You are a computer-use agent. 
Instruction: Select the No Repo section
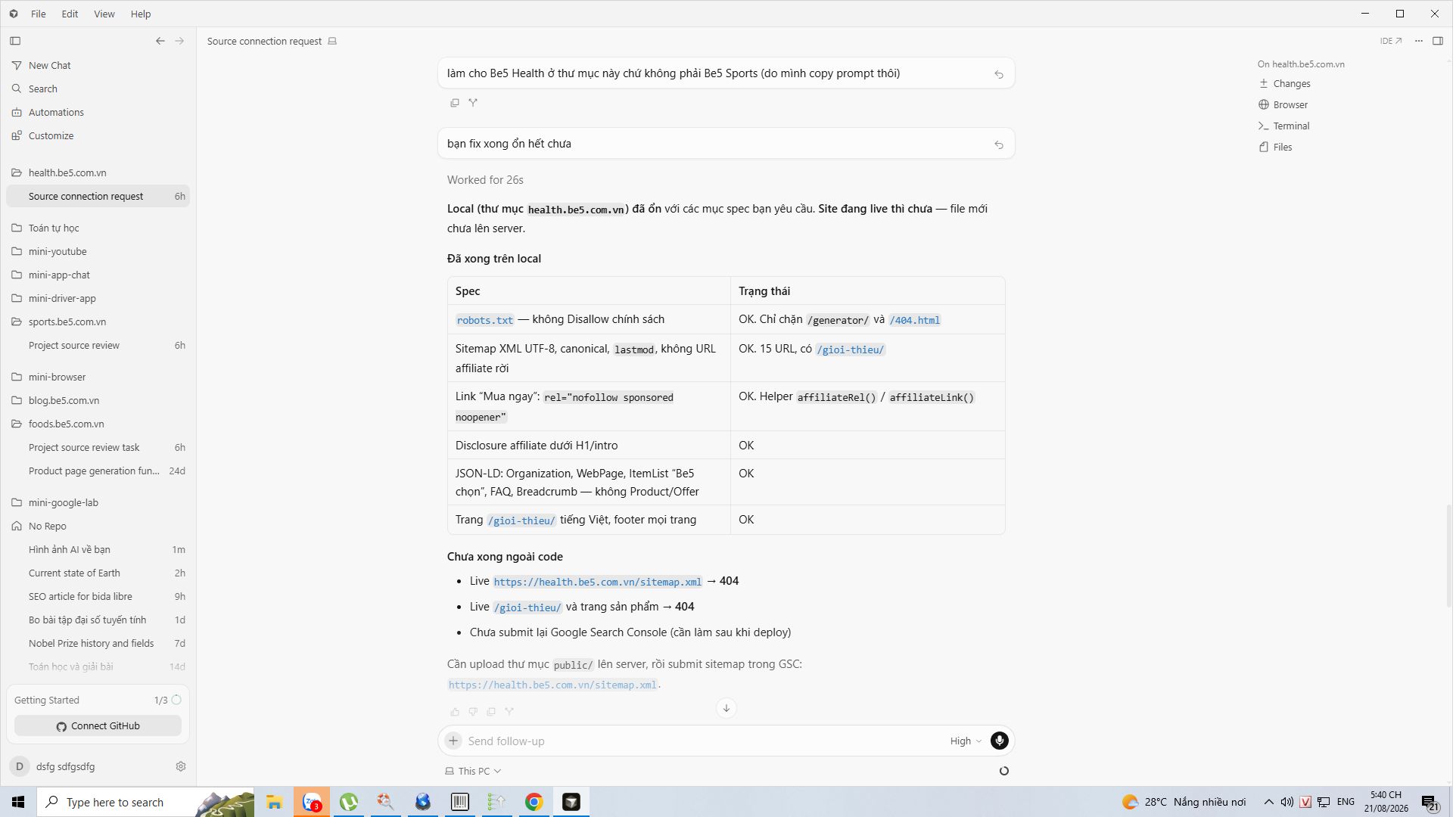coord(98,527)
